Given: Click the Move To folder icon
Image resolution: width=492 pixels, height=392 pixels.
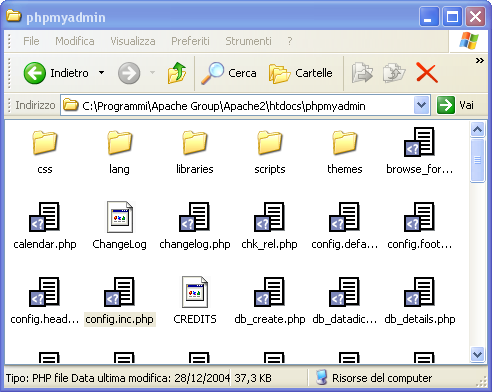Looking at the screenshot, I should coord(362,73).
